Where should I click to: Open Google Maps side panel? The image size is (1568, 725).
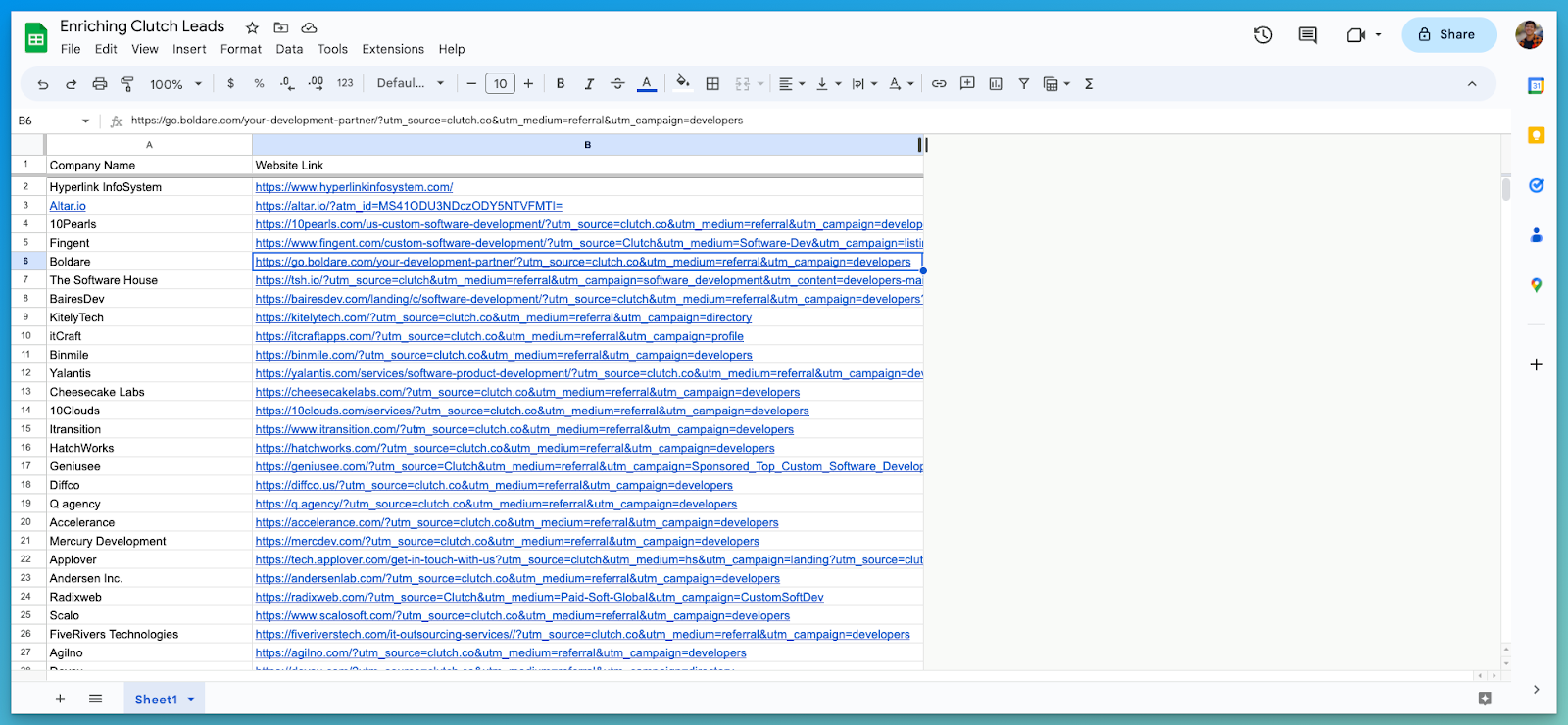coord(1536,285)
